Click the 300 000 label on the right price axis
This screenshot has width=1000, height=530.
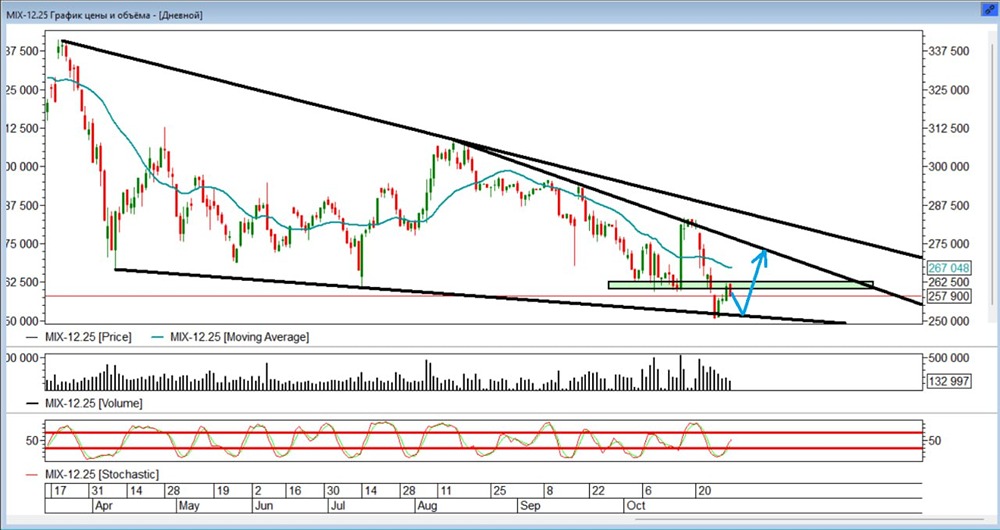[950, 166]
